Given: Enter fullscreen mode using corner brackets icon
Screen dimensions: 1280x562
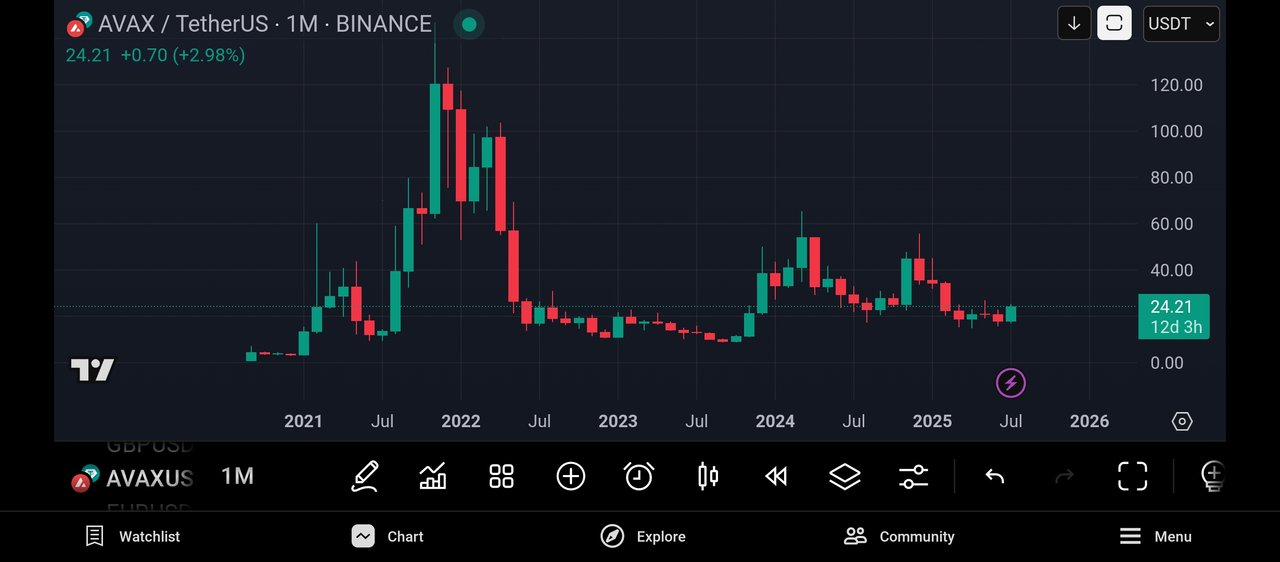Looking at the screenshot, I should pos(1132,477).
